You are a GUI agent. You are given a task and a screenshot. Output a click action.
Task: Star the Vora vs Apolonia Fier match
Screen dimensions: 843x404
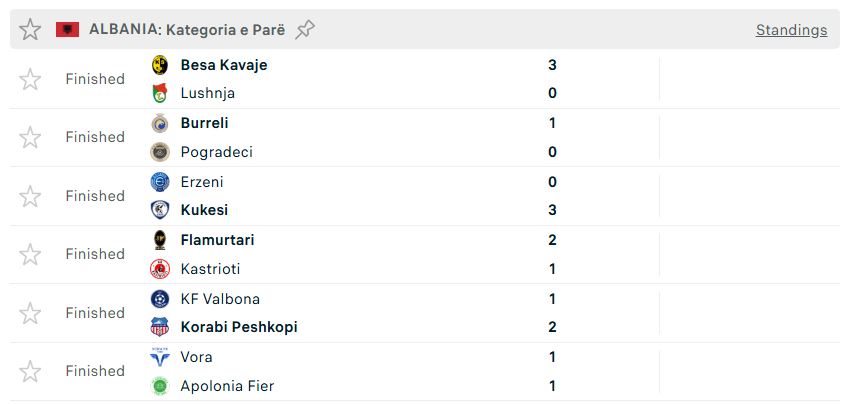pyautogui.click(x=31, y=371)
